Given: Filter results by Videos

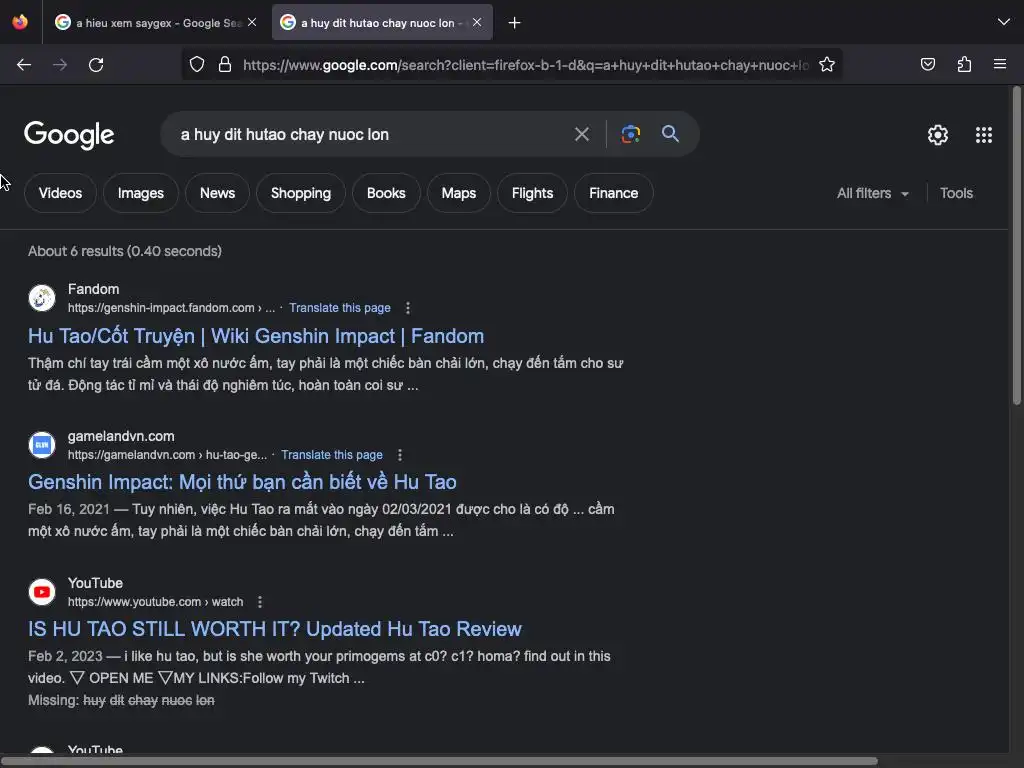Looking at the screenshot, I should point(60,193).
